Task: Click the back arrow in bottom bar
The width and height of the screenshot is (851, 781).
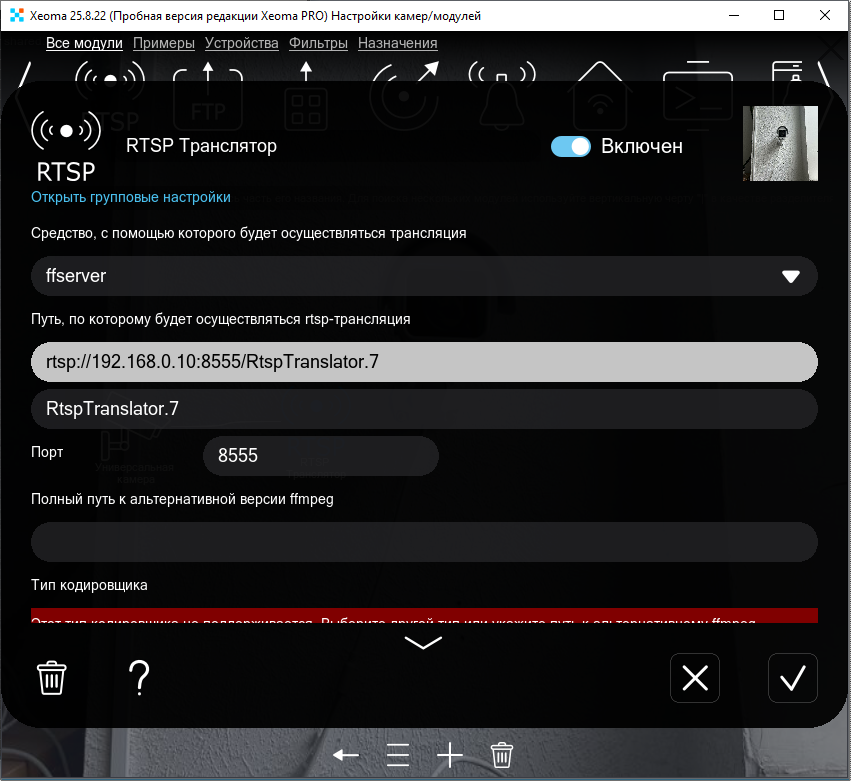Action: click(x=346, y=755)
